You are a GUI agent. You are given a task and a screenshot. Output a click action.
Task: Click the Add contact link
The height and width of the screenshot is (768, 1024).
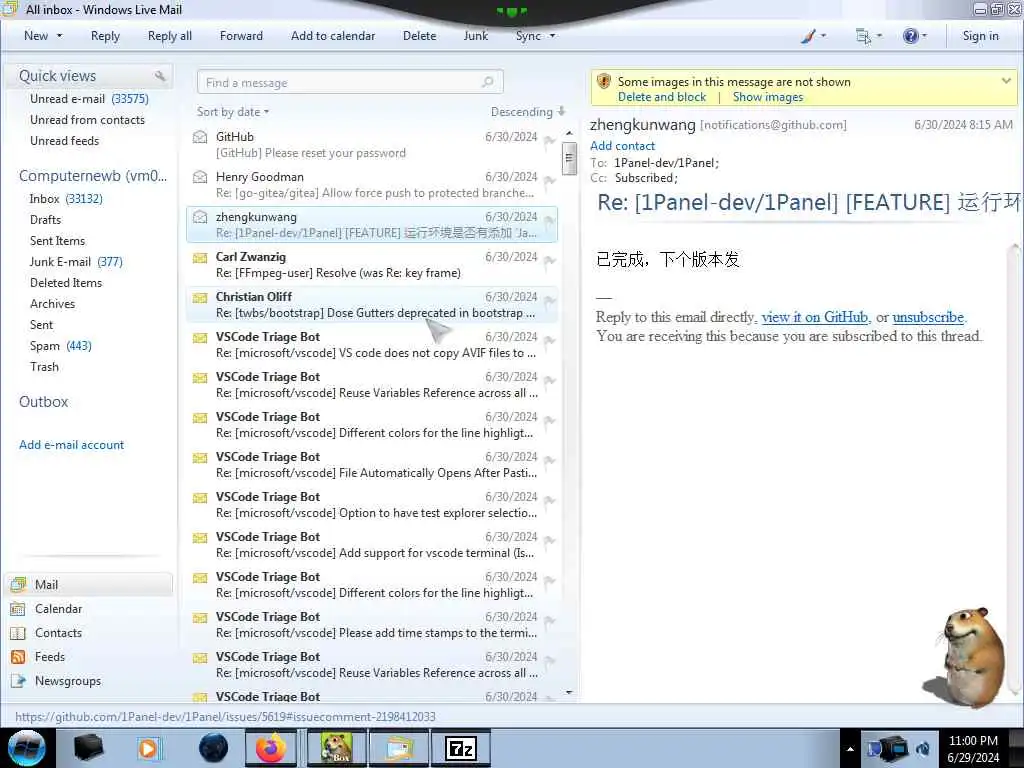click(x=622, y=146)
